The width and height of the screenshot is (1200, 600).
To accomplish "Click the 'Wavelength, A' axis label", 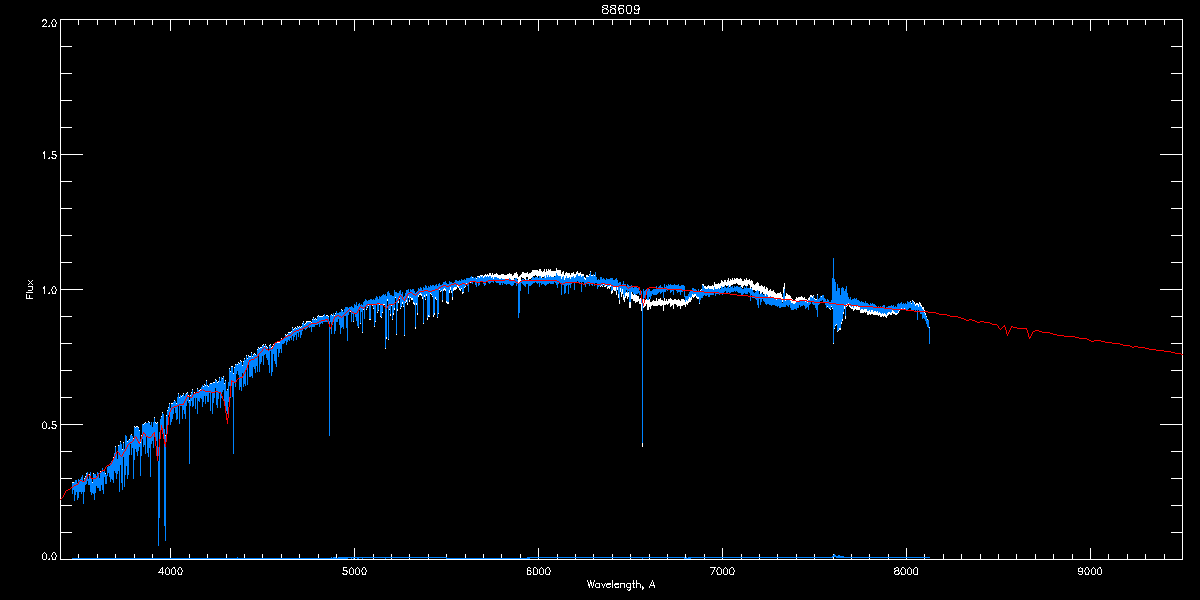I will pyautogui.click(x=620, y=585).
